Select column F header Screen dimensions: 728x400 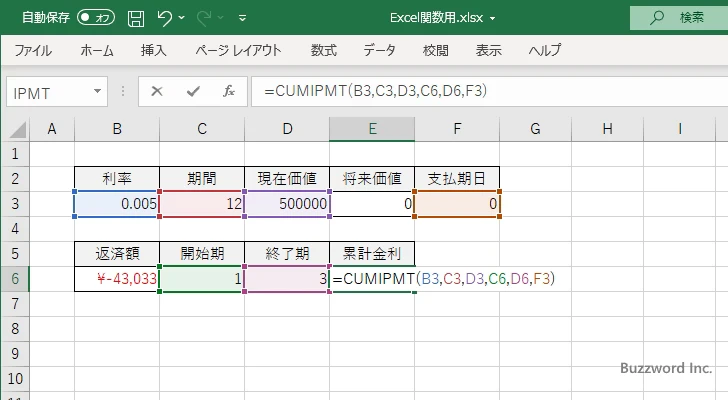457,129
